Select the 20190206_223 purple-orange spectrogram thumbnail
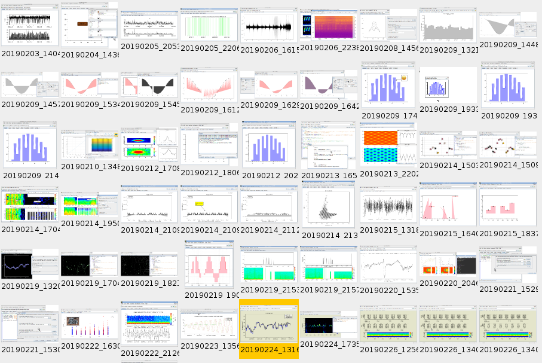Viewport: 542px width, 363px height. pyautogui.click(x=329, y=26)
